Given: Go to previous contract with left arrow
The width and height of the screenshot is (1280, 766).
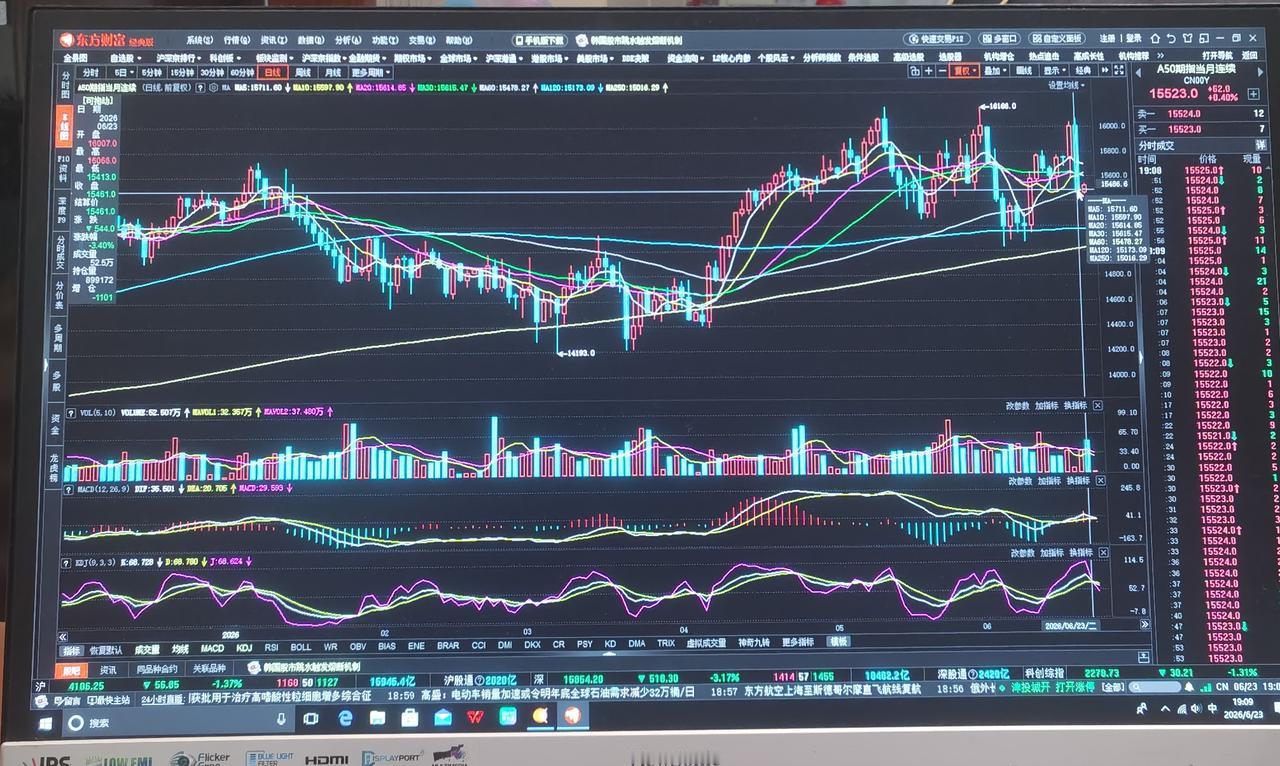Looking at the screenshot, I should click(x=1138, y=72).
